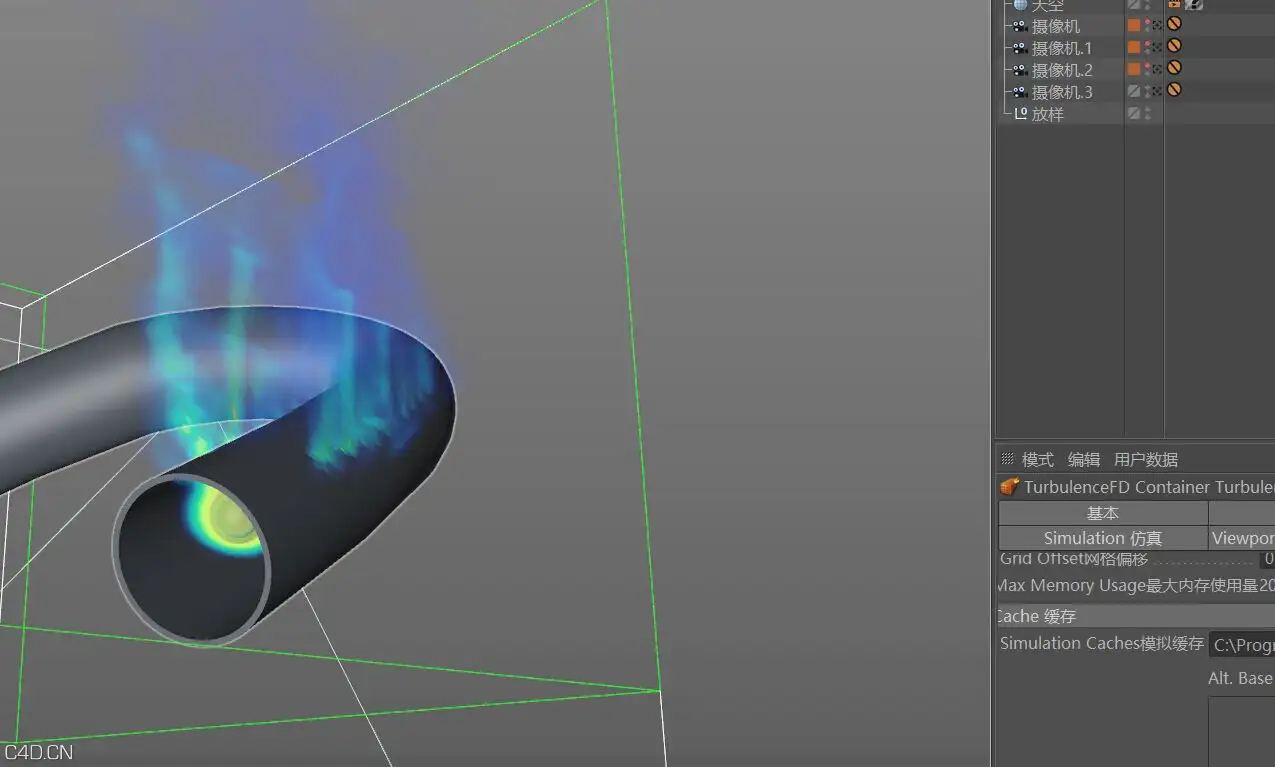Click the TurbulenceFD Container icon
Viewport: 1275px width, 767px height.
point(1010,487)
